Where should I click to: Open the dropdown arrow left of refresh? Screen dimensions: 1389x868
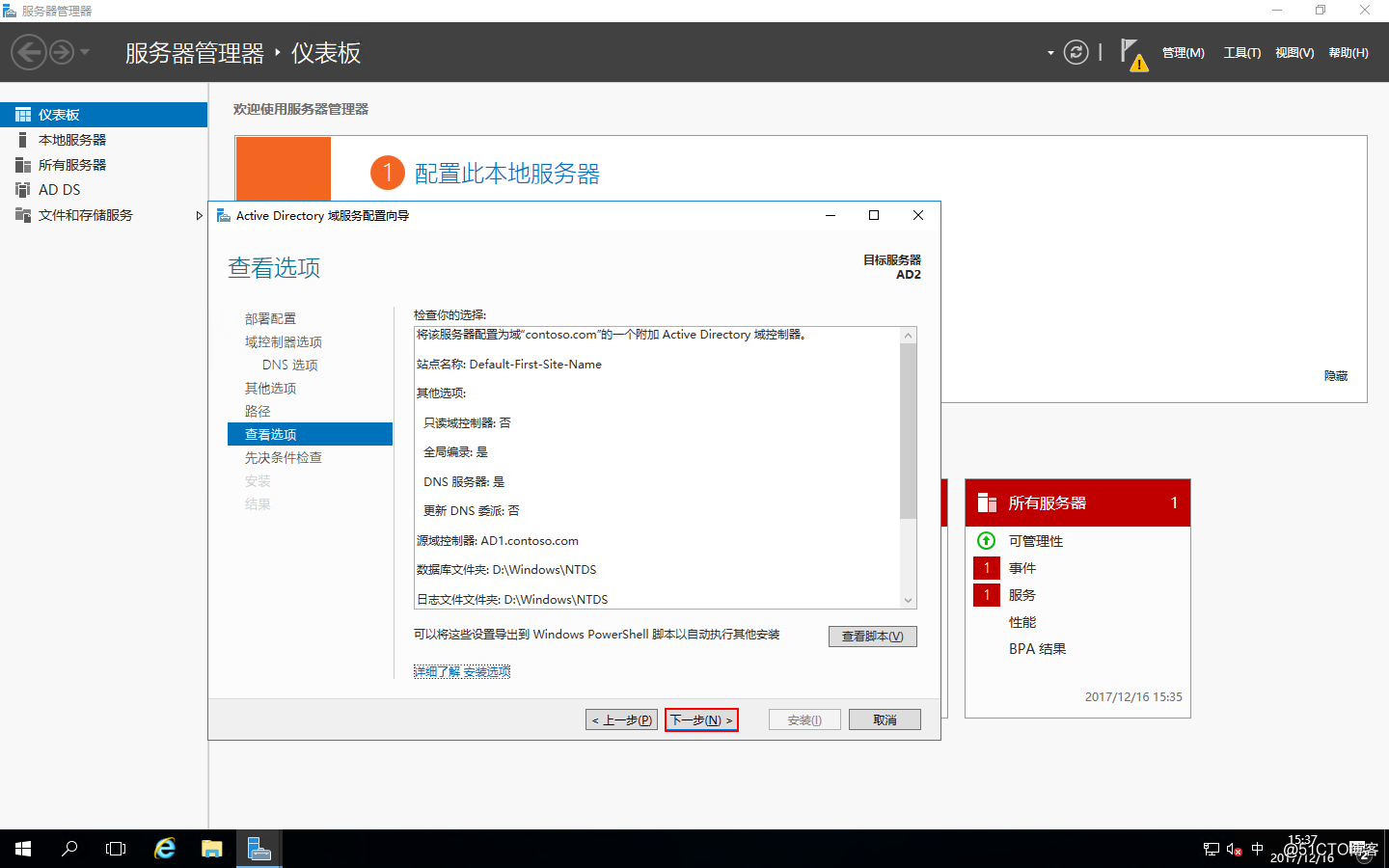(1050, 53)
